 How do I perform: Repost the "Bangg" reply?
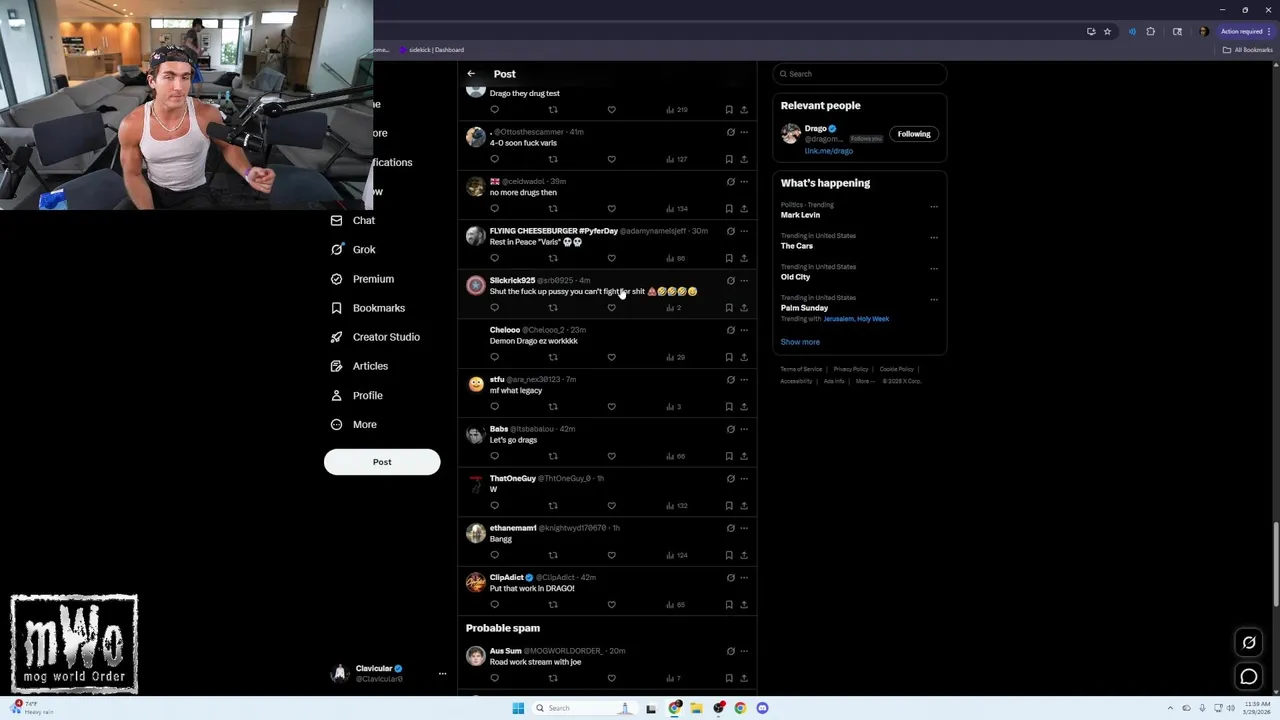point(553,555)
